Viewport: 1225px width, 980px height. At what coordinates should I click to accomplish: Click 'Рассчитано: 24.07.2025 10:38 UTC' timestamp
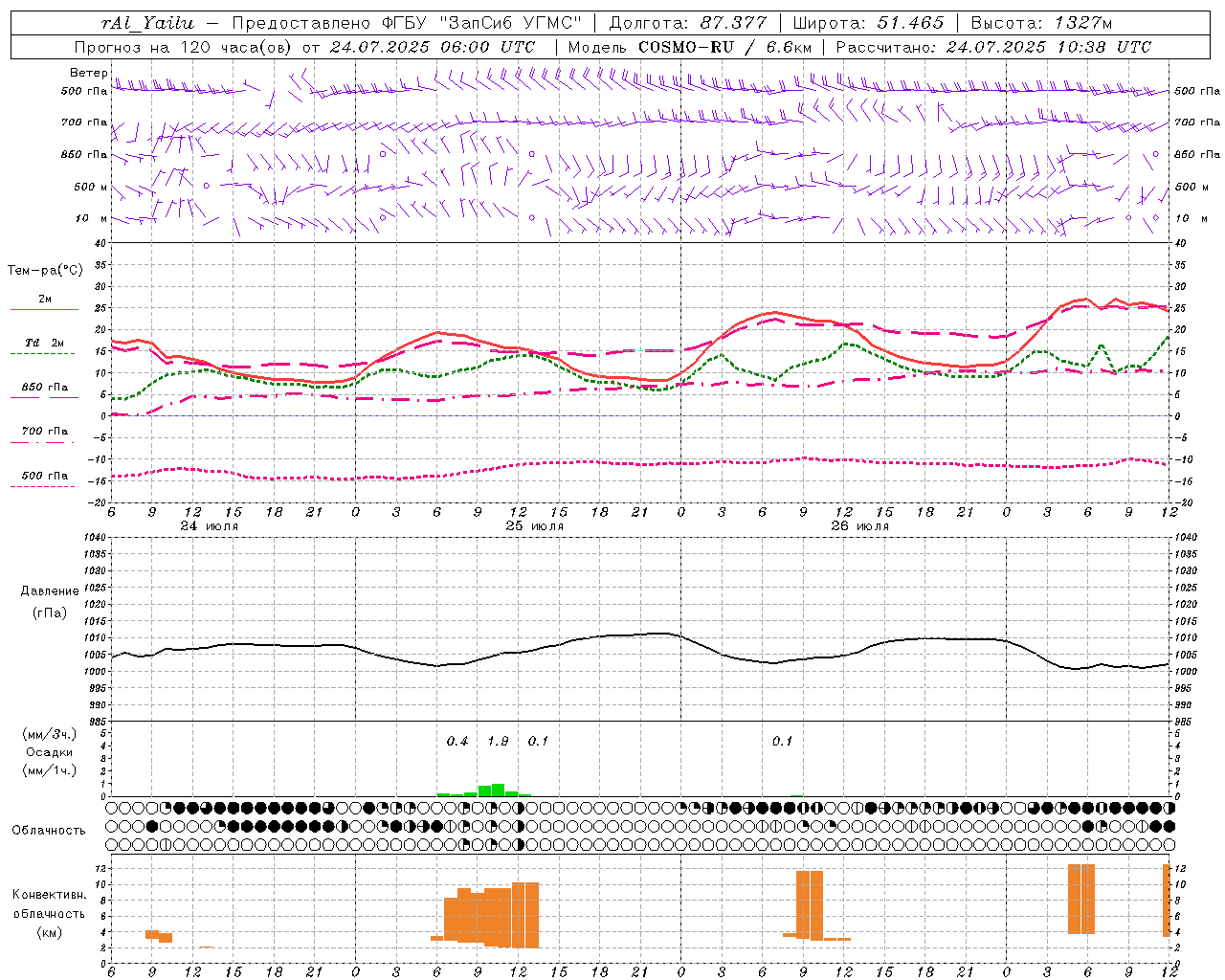pos(993,47)
